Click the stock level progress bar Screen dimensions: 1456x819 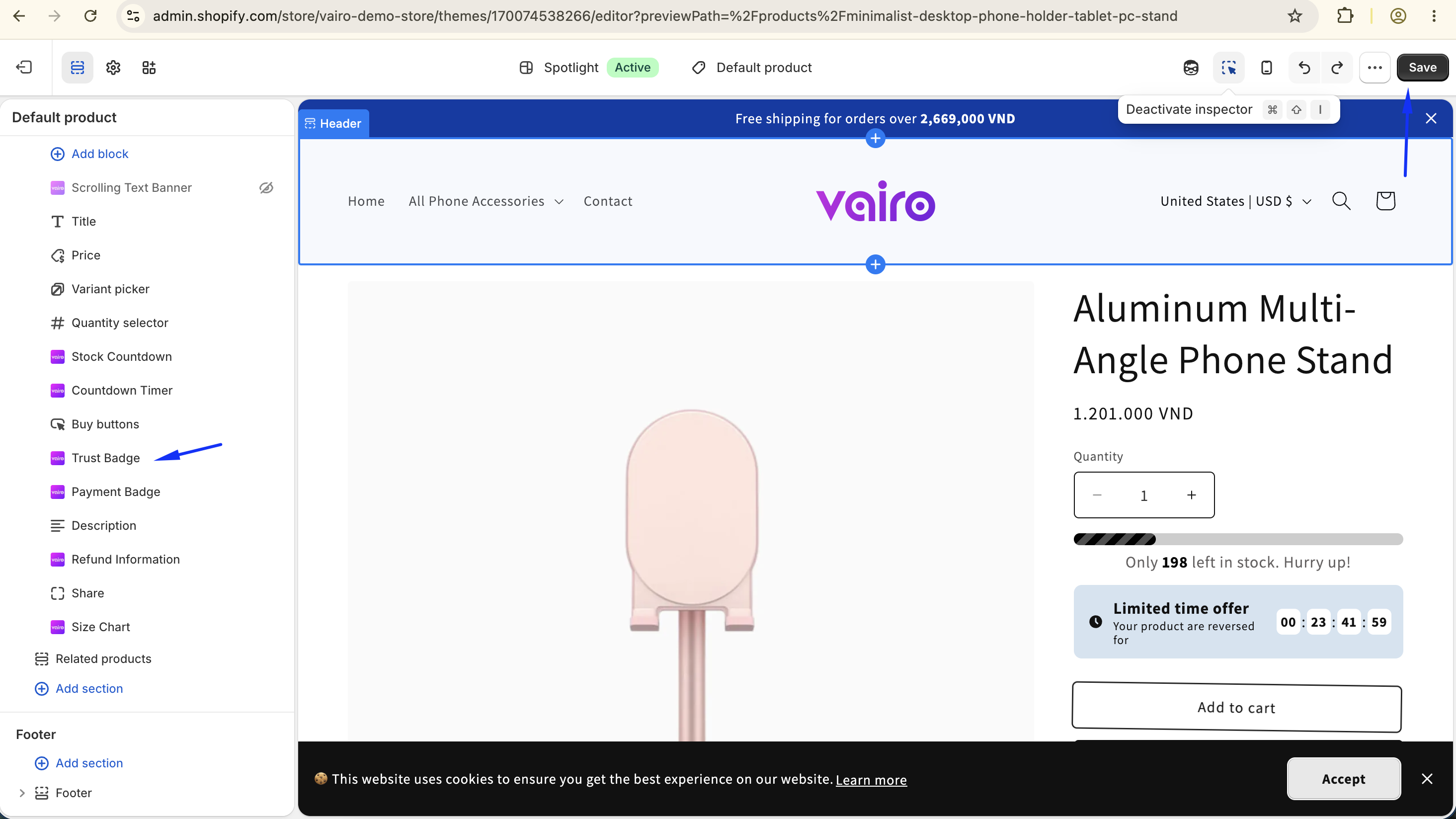1238,539
